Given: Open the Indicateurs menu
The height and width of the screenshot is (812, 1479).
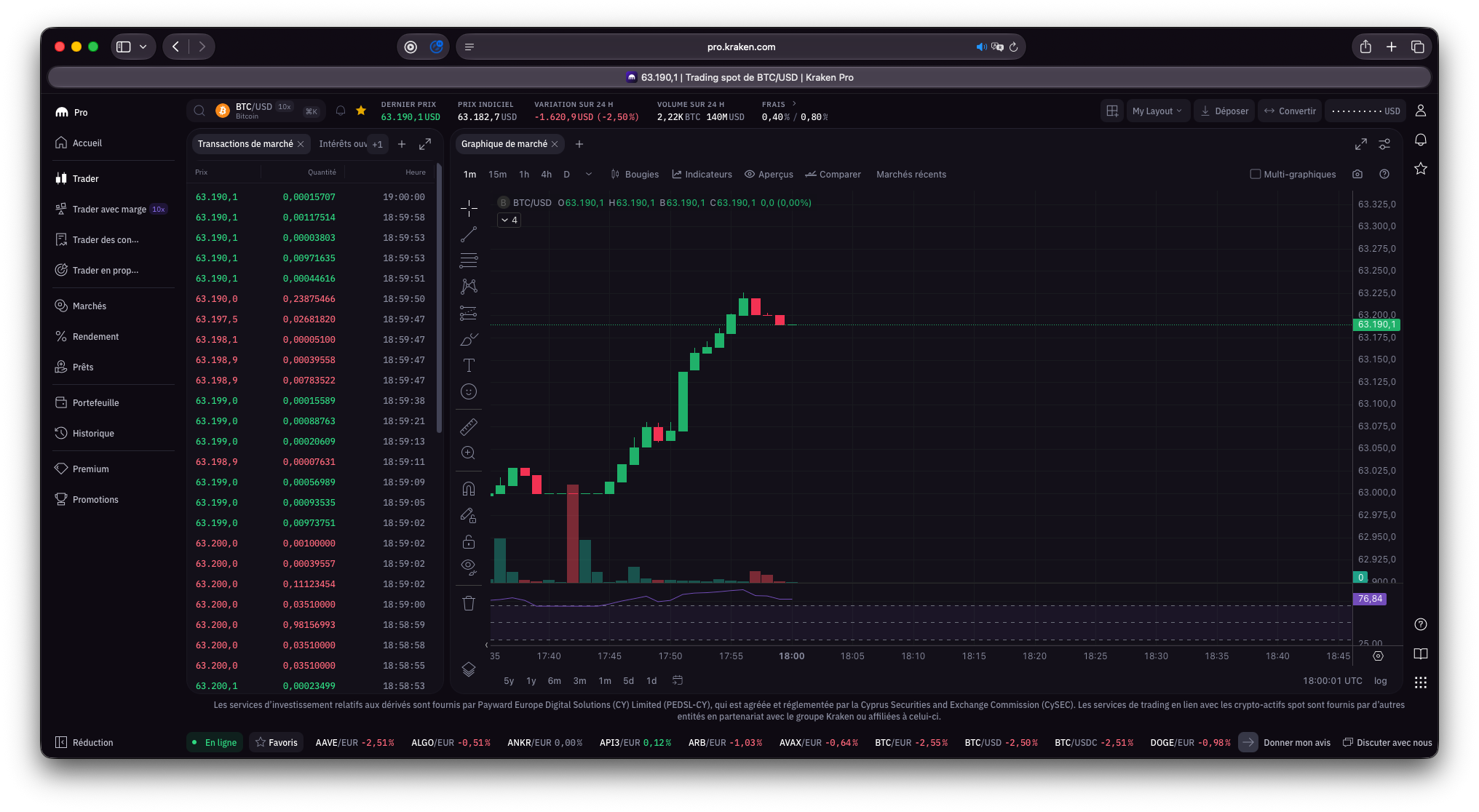Looking at the screenshot, I should pos(702,174).
